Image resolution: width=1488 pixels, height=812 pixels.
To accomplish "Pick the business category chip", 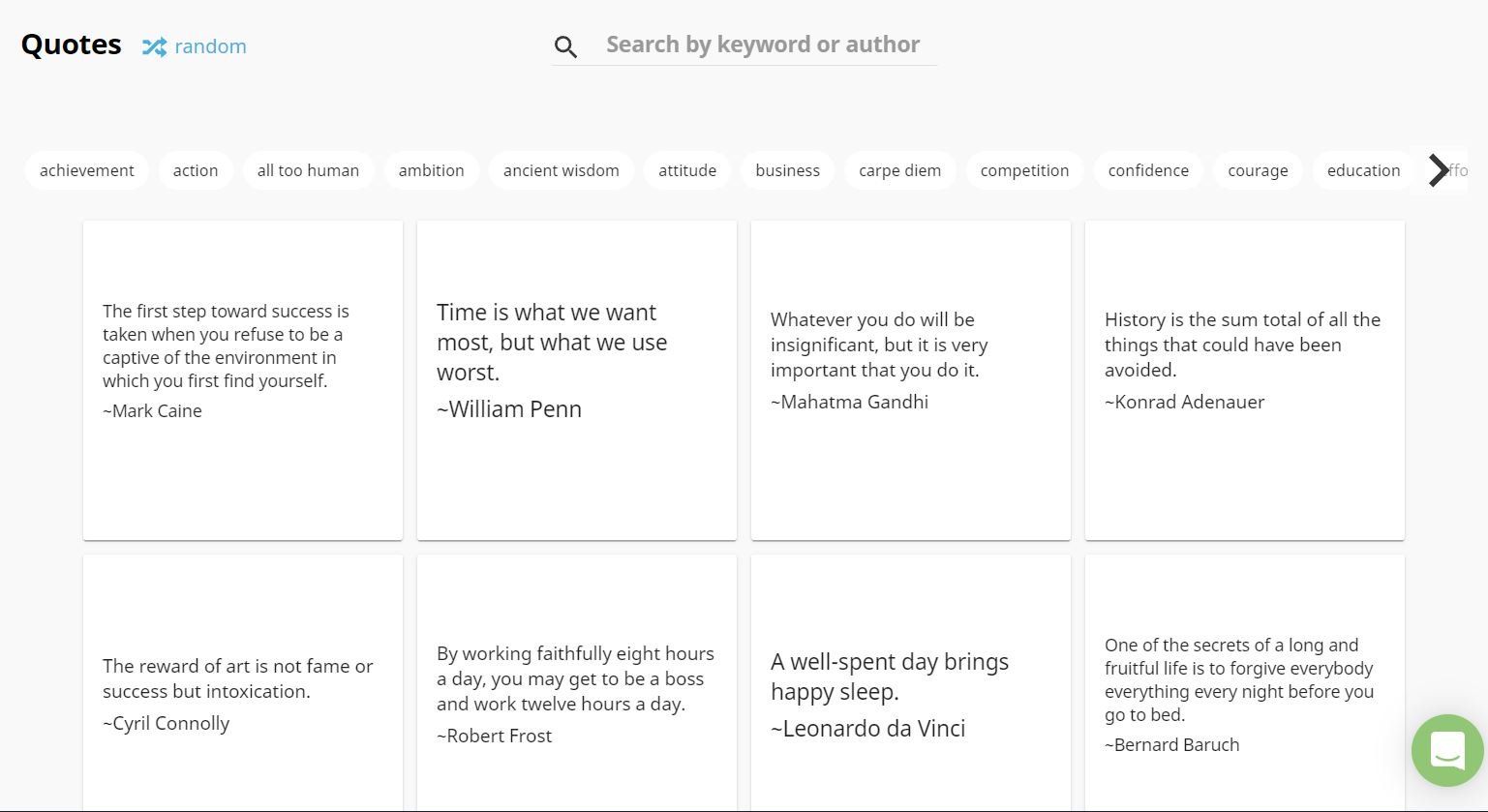I will pyautogui.click(x=787, y=170).
